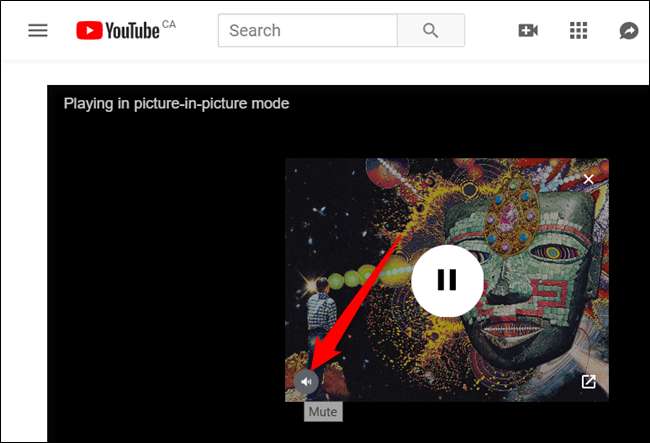Open the messages share bubble icon
This screenshot has width=650, height=443.
(x=628, y=31)
